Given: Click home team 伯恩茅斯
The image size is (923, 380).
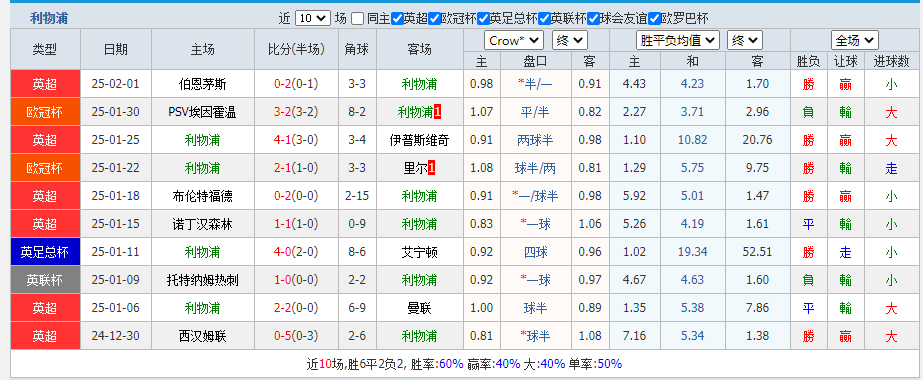Looking at the screenshot, I should (x=202, y=84).
